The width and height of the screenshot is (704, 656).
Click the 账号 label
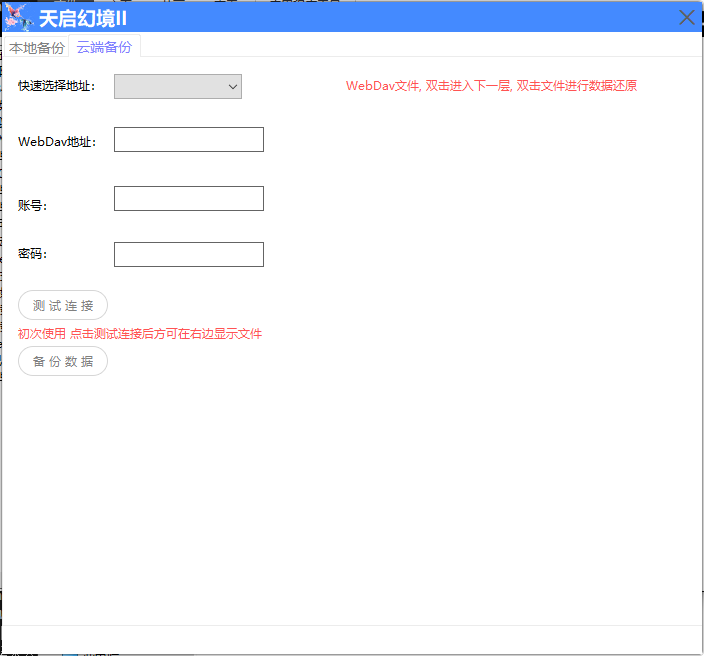[32, 206]
